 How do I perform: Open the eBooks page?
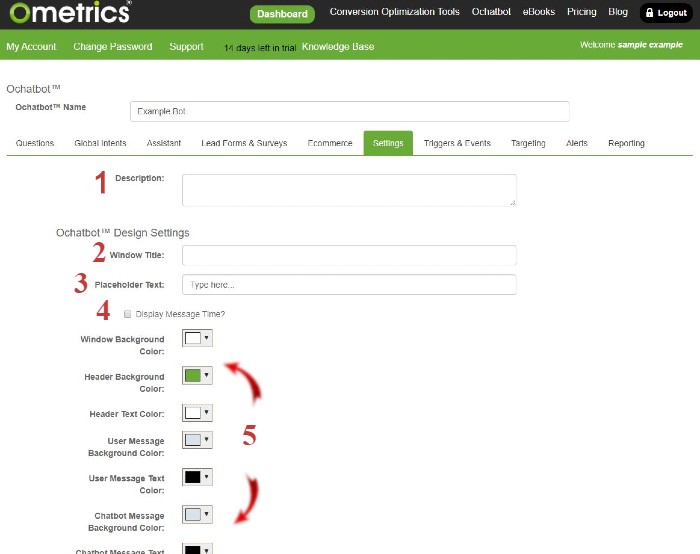point(539,12)
